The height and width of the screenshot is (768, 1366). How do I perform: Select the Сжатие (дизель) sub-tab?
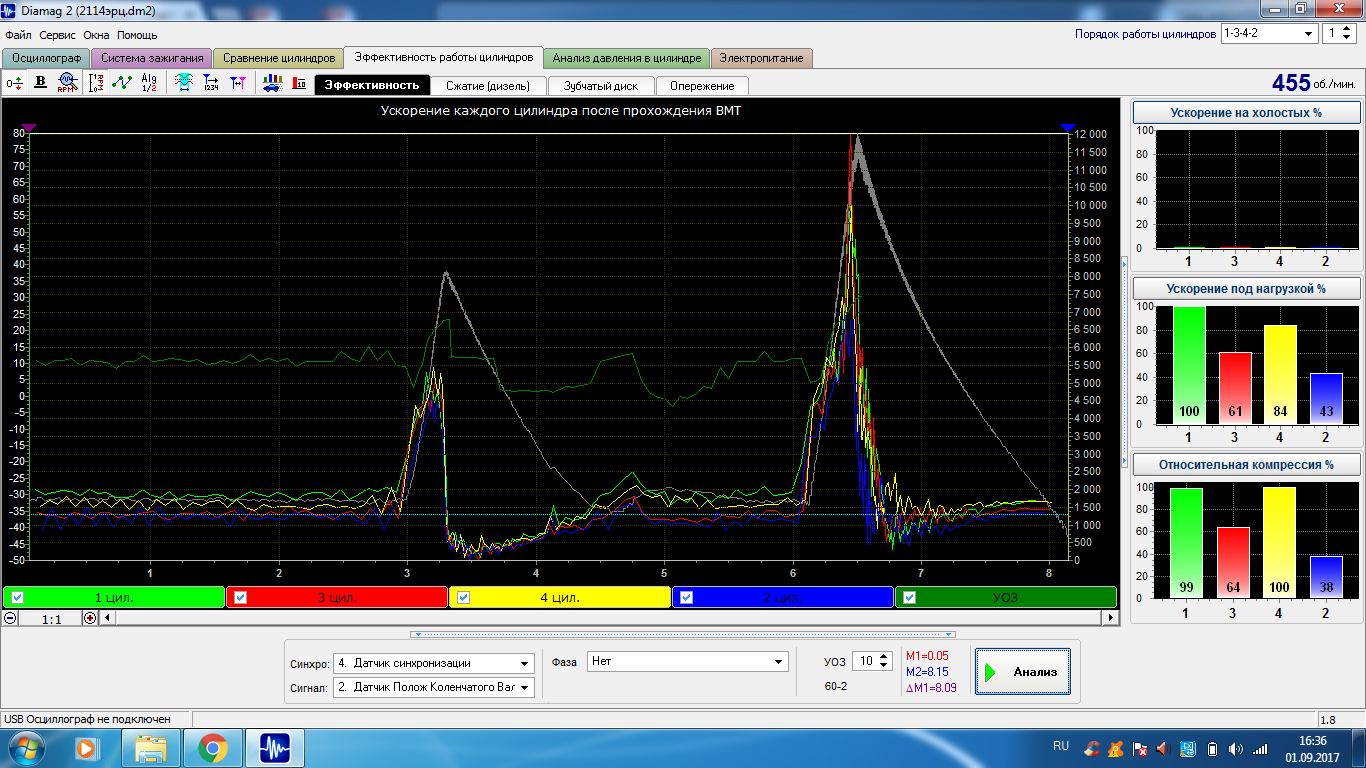[489, 85]
